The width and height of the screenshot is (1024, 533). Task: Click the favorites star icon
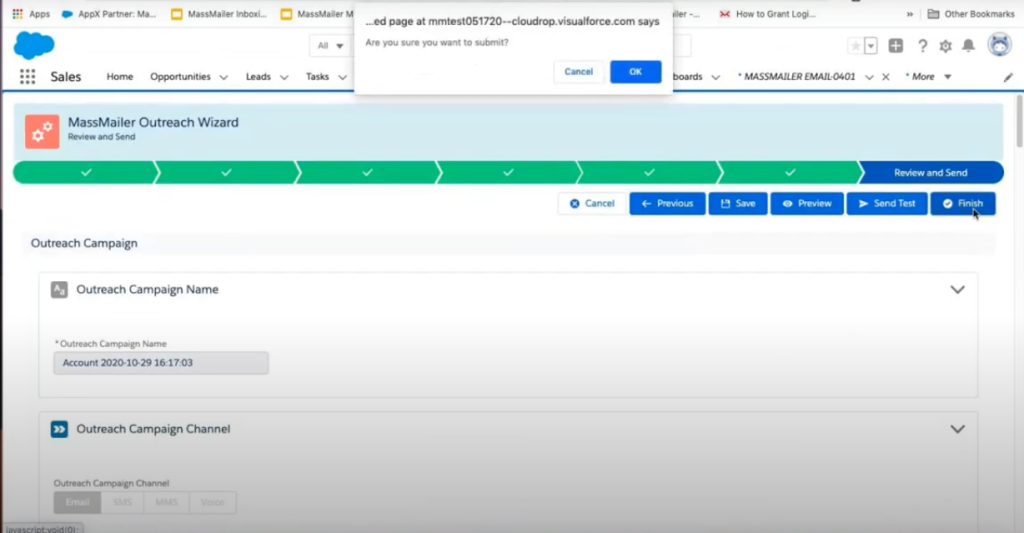(856, 46)
